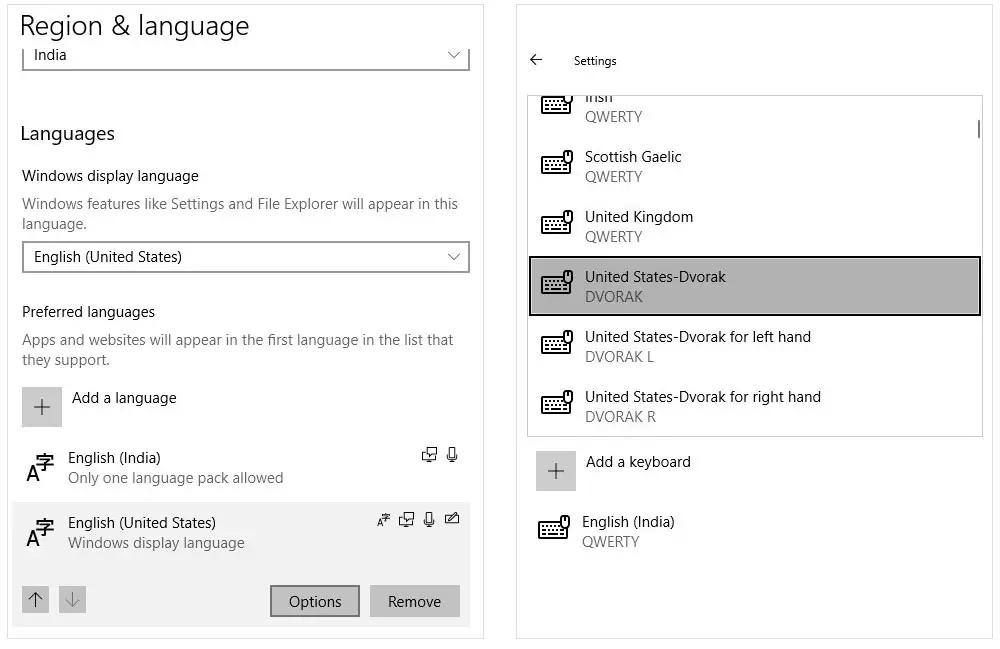Click keyboard icon beside English (India) QWERTY
Screen dimensions: 1000x649
tap(553, 528)
